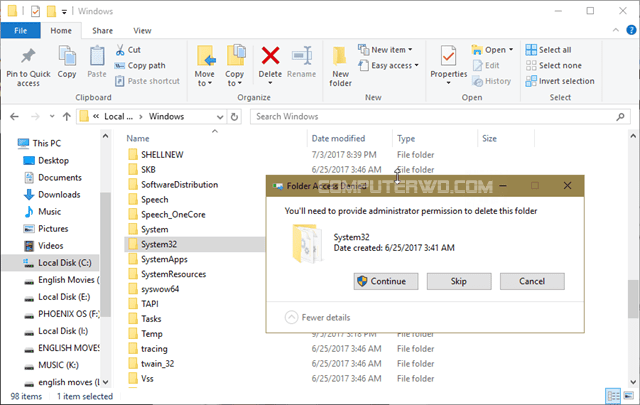Click Copy path in the ribbon
Image resolution: width=640 pixels, height=405 pixels.
[x=140, y=65]
